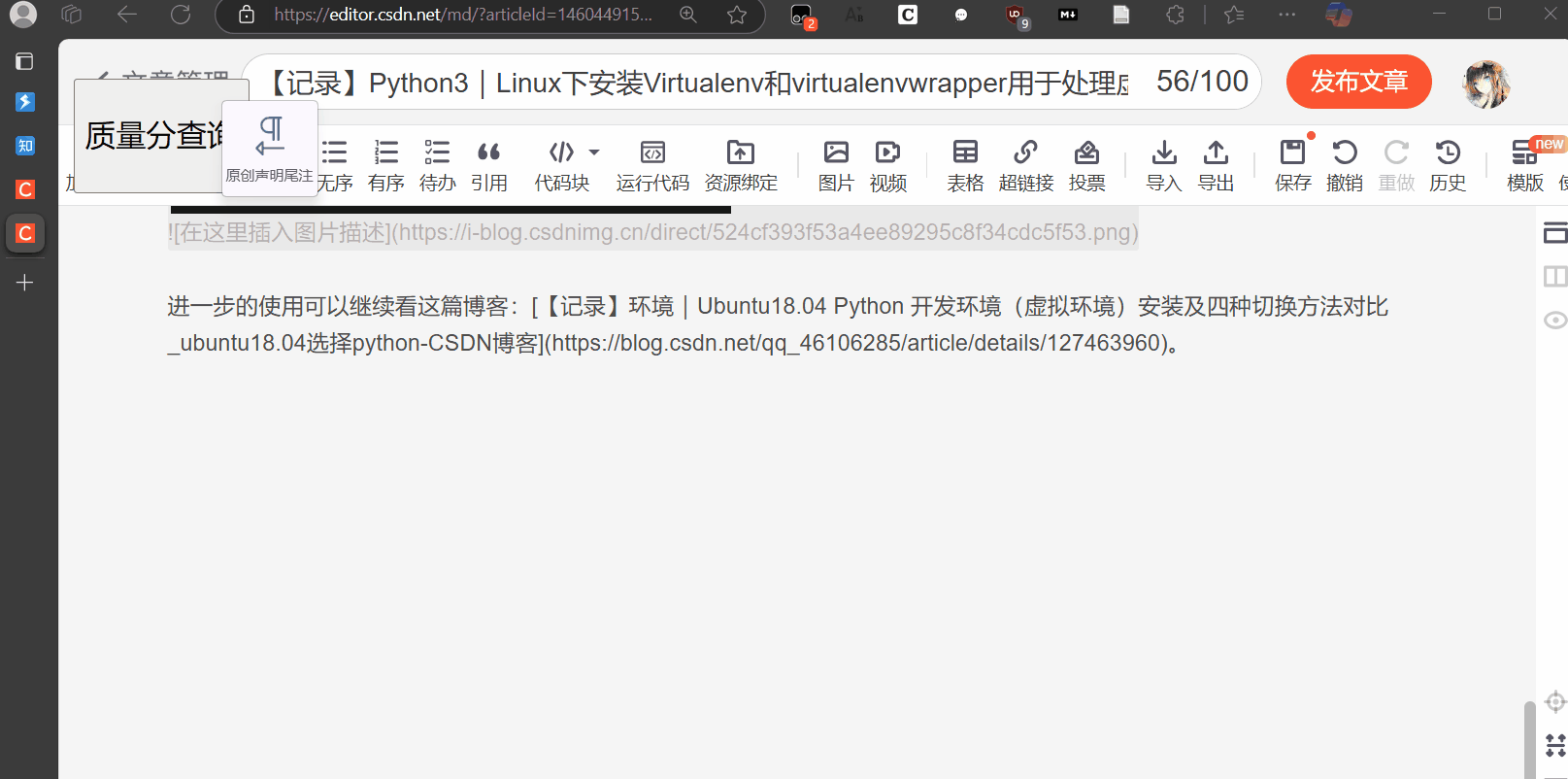Screen dimensions: 1568x779
Task: Insert a code block (代码块)
Action: [561, 166]
